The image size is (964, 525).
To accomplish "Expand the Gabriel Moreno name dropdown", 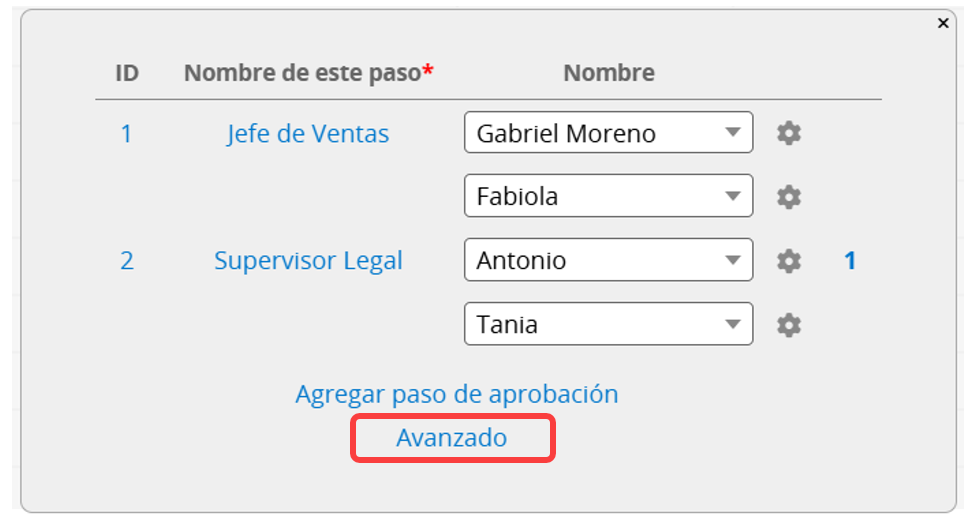I will coord(608,133).
